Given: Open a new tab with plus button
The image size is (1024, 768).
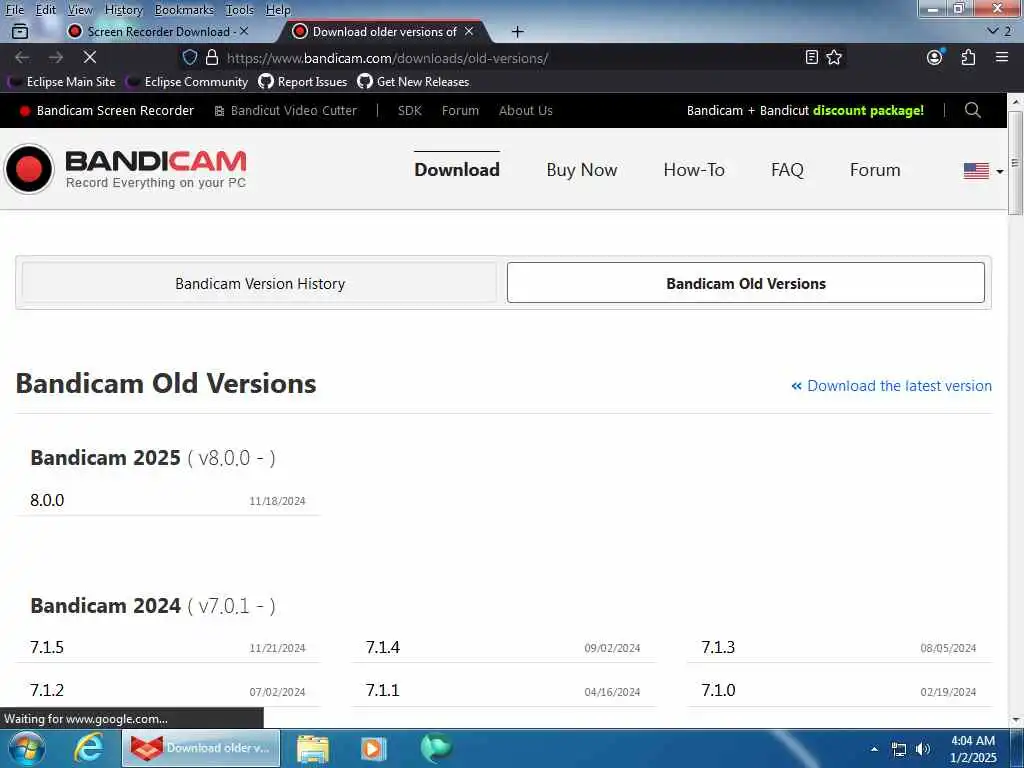Looking at the screenshot, I should [x=517, y=31].
